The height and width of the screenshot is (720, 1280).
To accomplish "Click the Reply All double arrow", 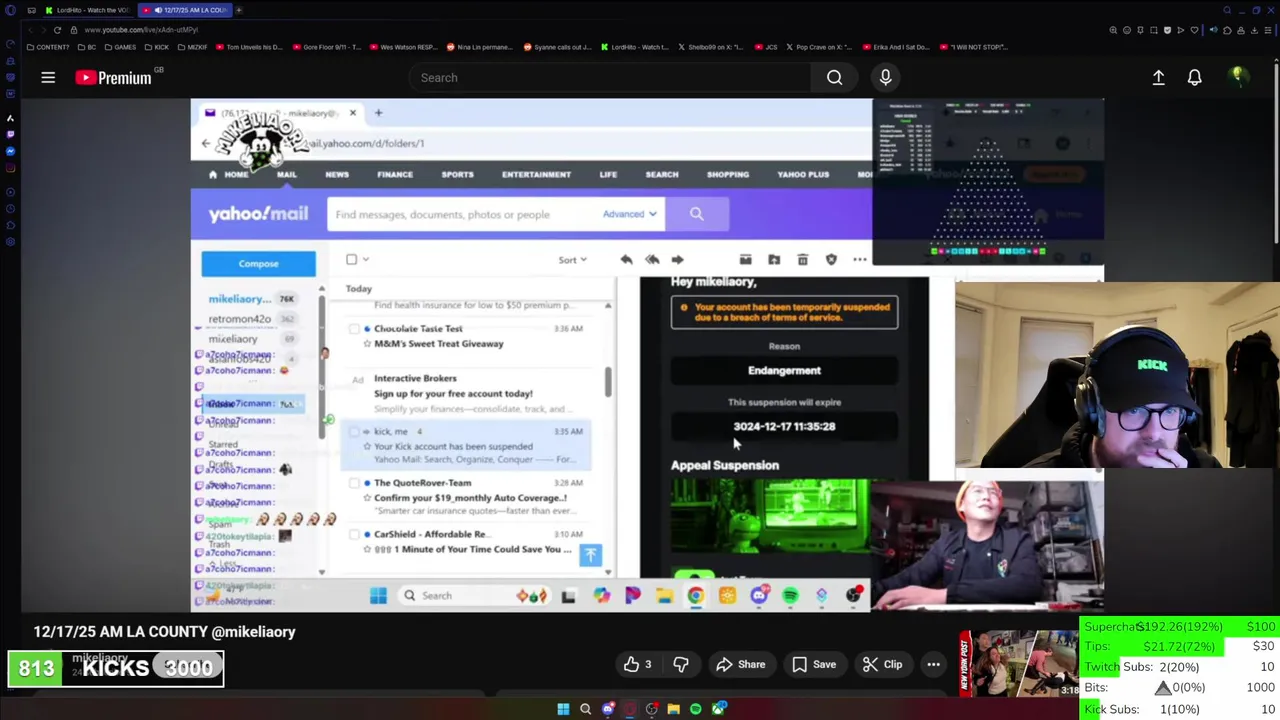I will click(652, 260).
